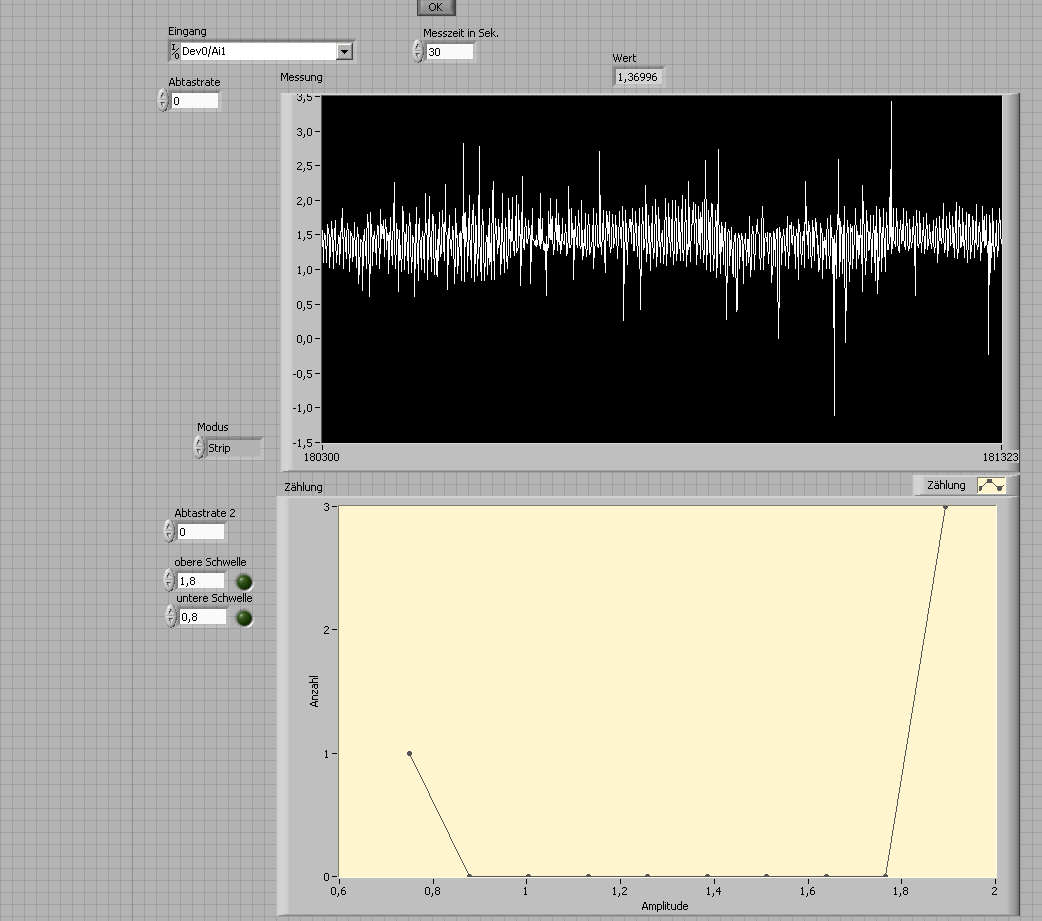
Task: Click the I/O icon in Eingang field
Action: (x=175, y=51)
